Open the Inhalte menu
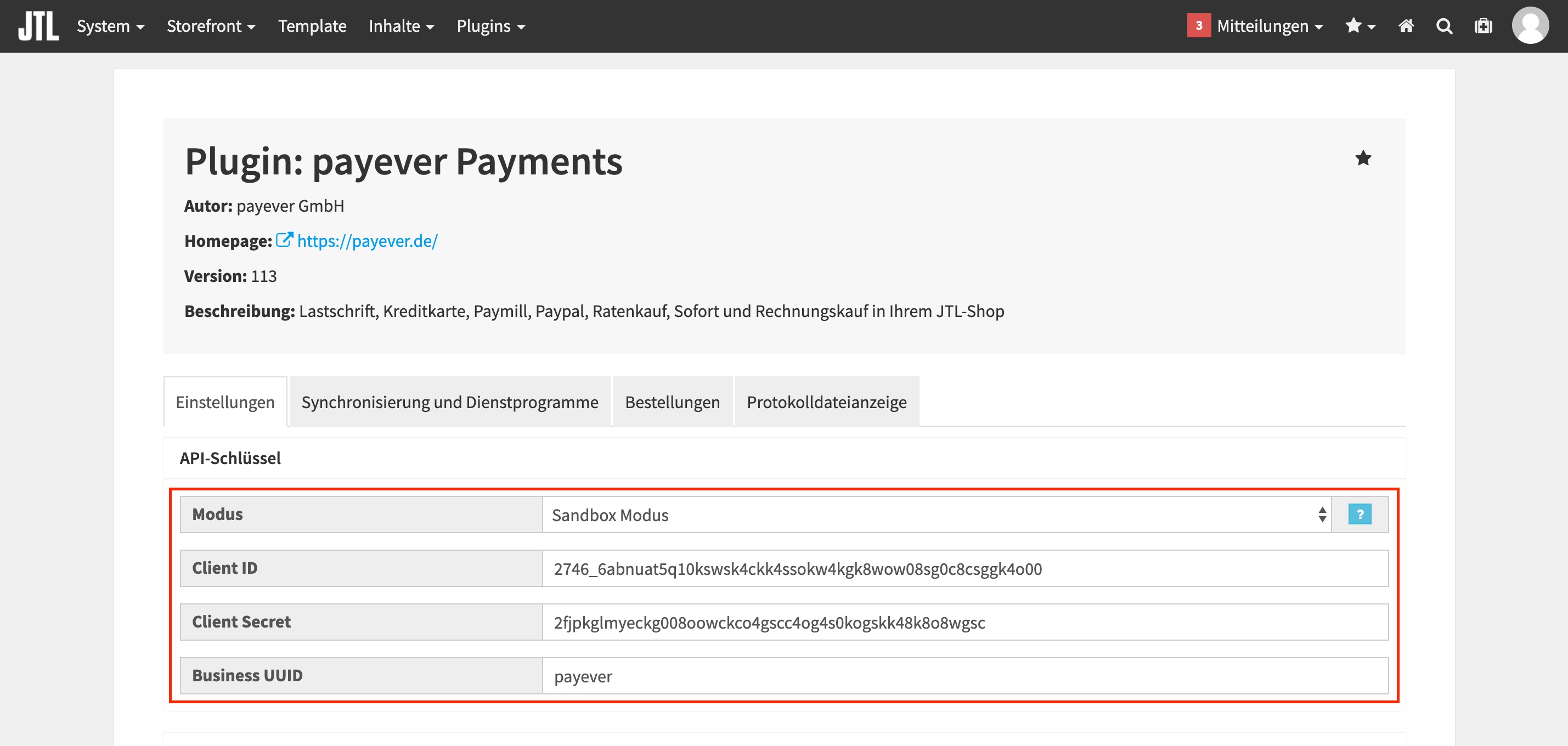The image size is (1568, 746). 401,26
